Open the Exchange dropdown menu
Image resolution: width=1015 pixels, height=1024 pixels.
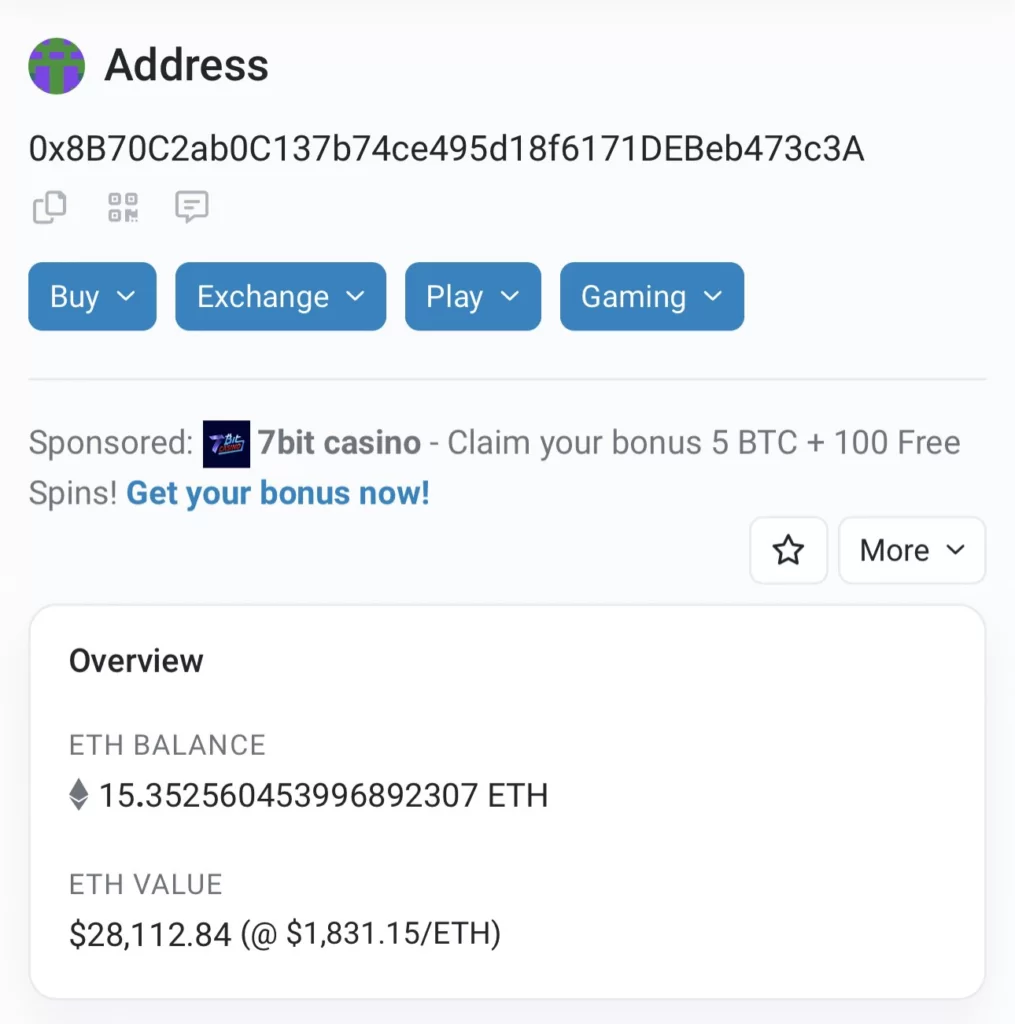pos(280,297)
